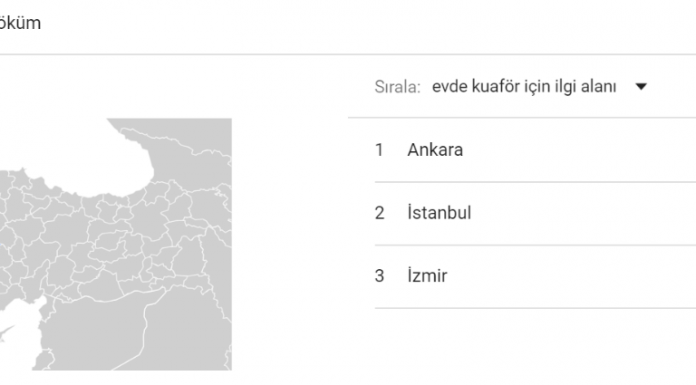Click rank number 2 beside İstanbul
This screenshot has height=385, width=696.
click(379, 213)
